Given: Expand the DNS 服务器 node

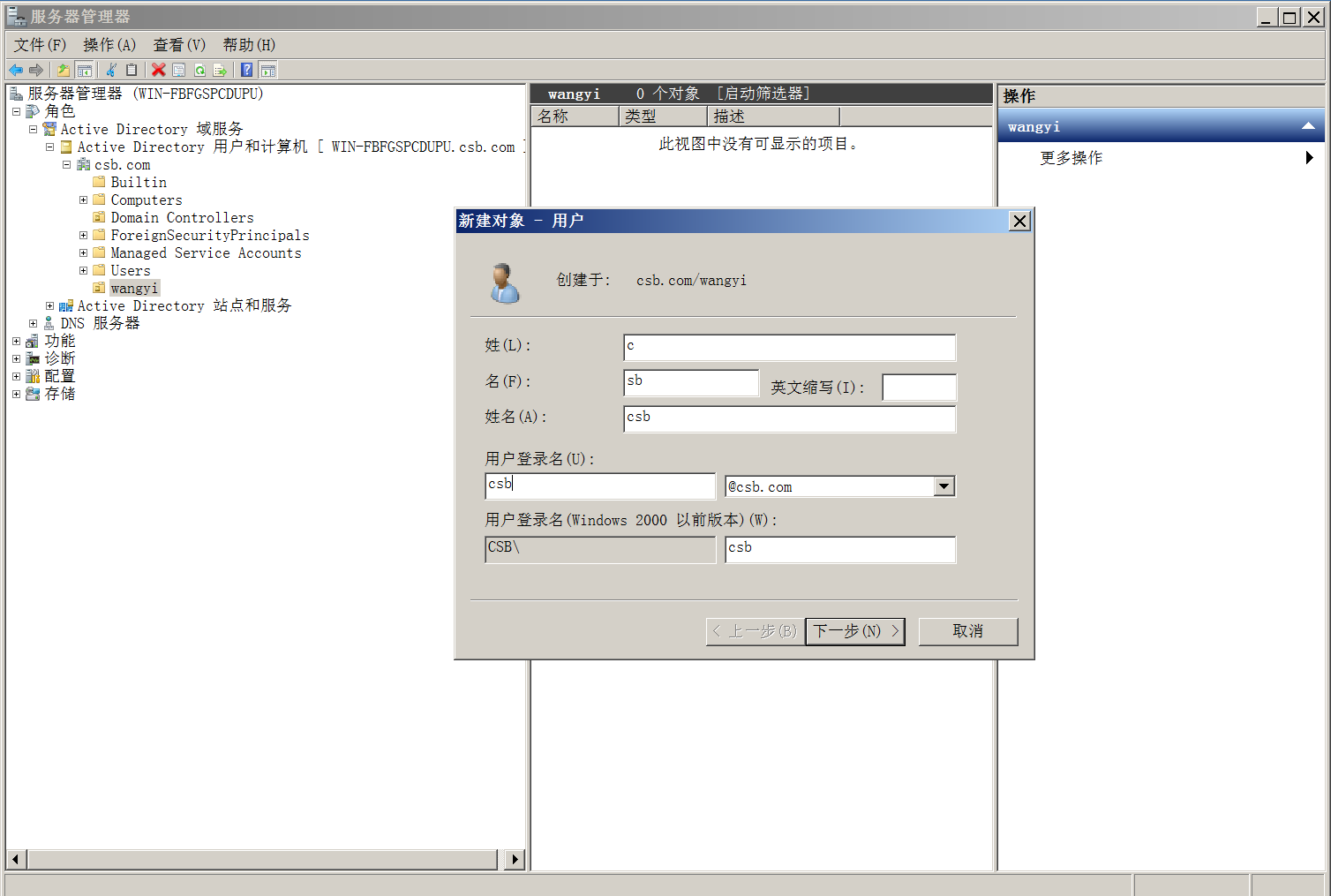Looking at the screenshot, I should [x=33, y=323].
